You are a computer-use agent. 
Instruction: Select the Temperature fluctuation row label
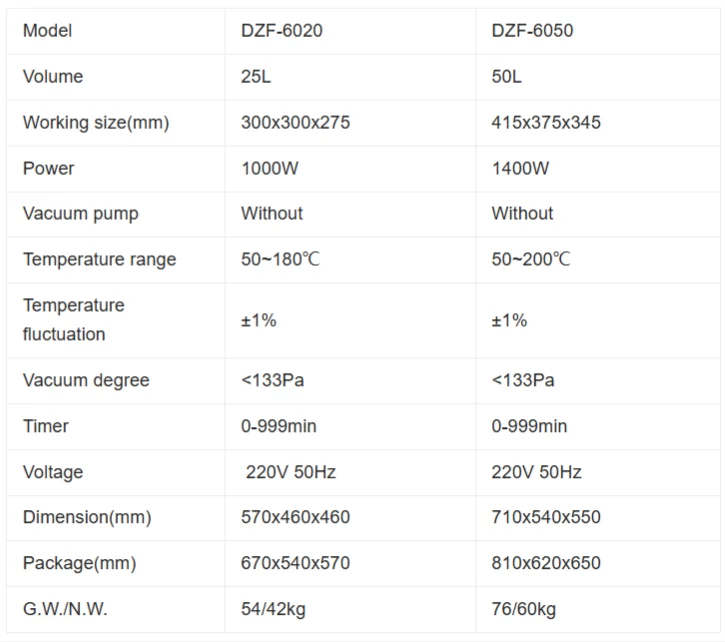tap(74, 319)
